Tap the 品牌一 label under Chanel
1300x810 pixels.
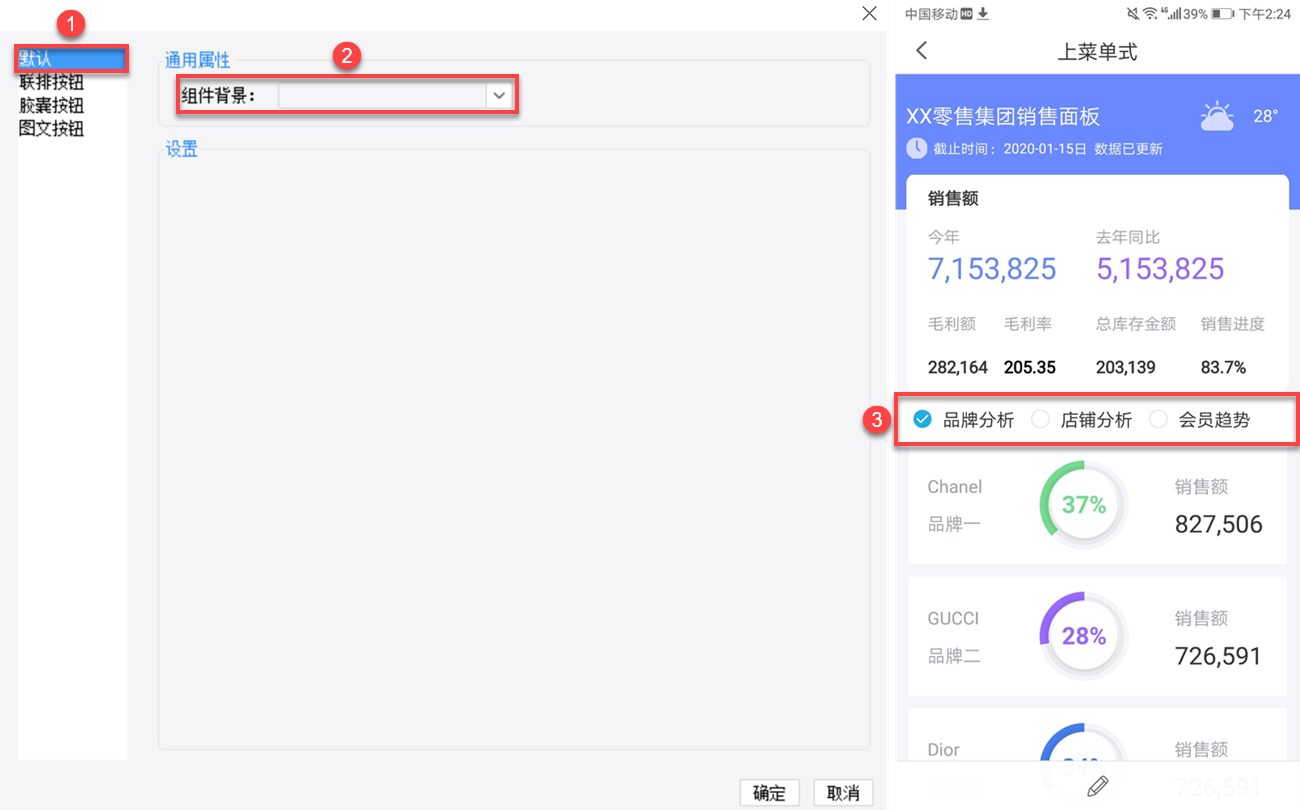point(954,524)
